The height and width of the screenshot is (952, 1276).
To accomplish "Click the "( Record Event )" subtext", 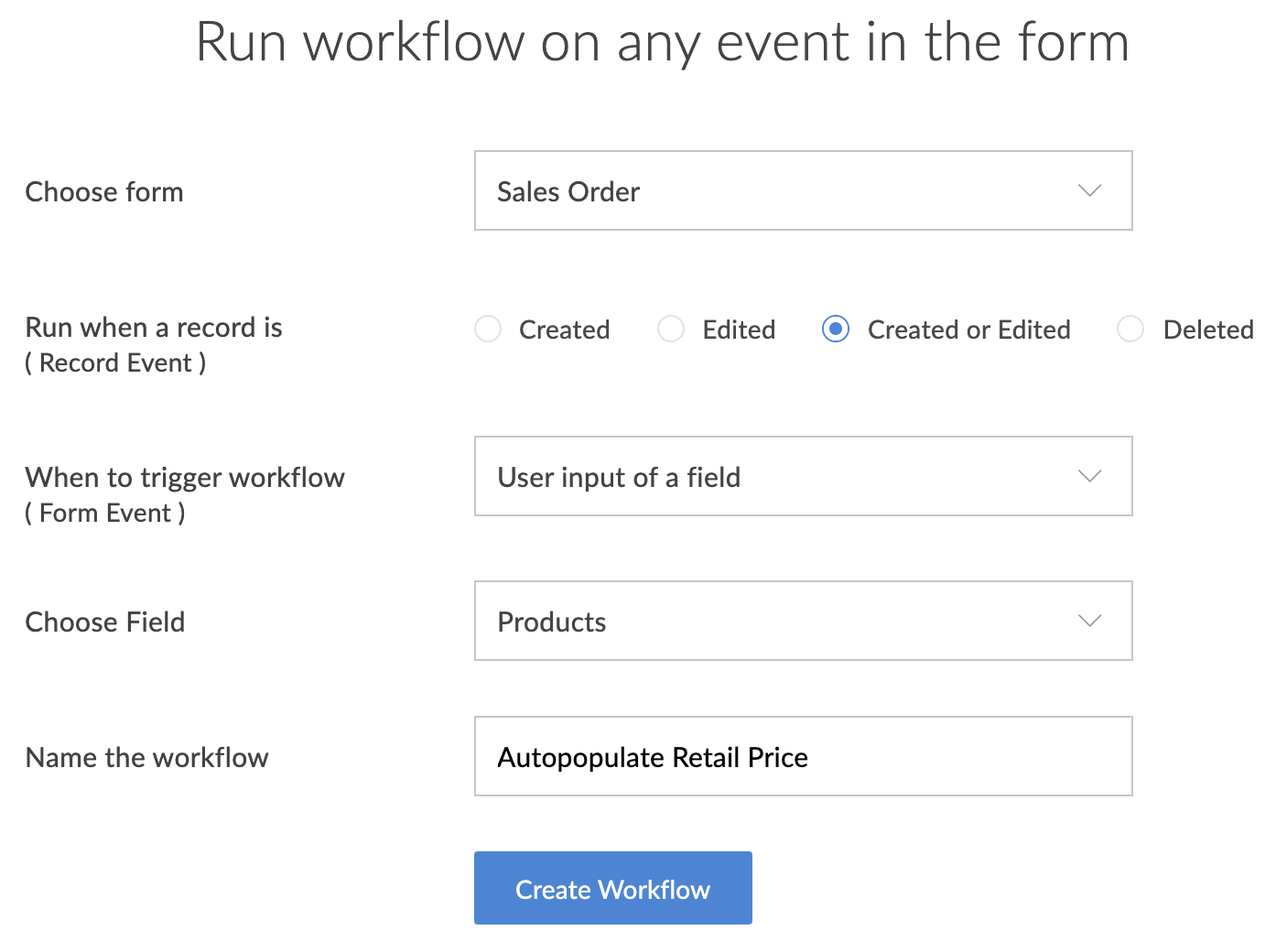I will pos(115,362).
